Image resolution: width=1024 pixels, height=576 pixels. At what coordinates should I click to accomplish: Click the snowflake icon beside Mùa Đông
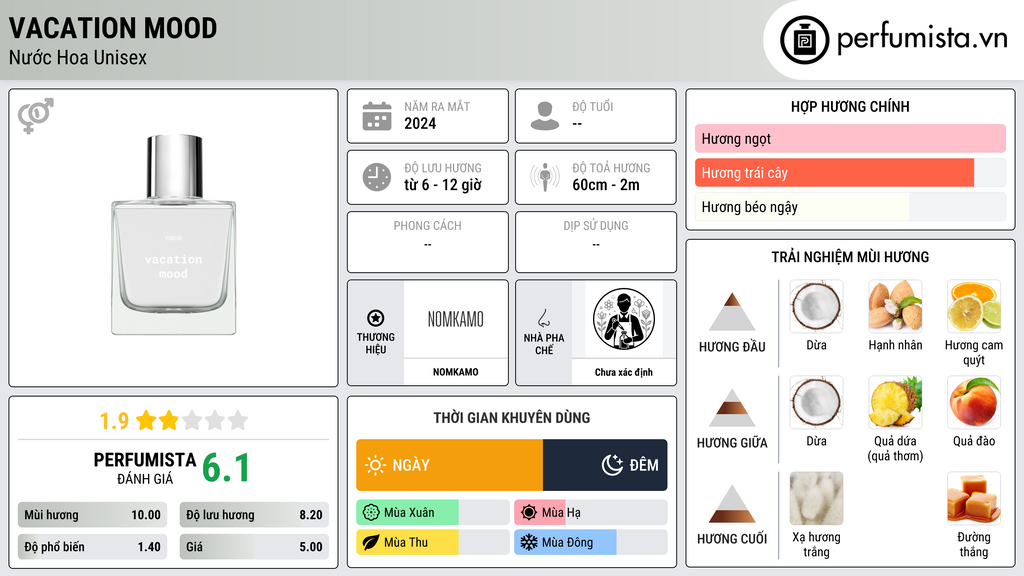[529, 542]
